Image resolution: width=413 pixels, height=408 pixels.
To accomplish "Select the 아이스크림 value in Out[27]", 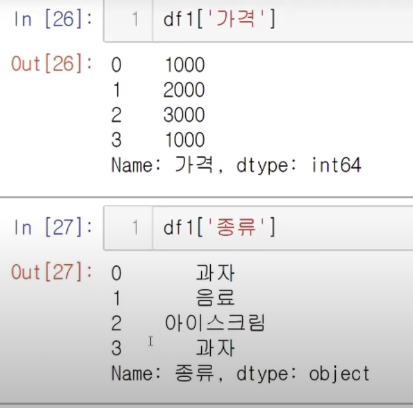I will (215, 323).
